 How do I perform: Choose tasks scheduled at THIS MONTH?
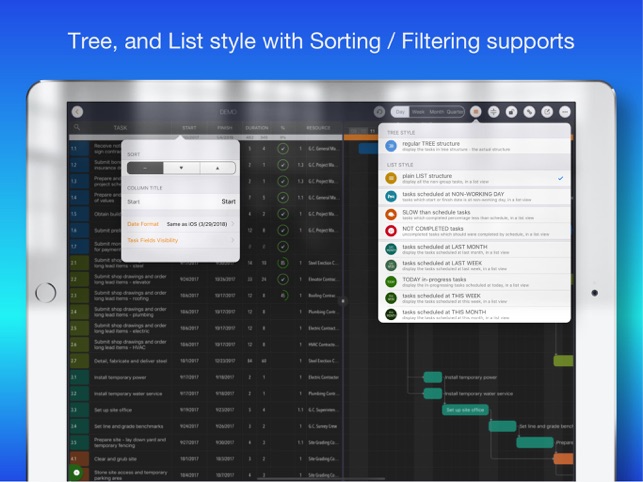pos(474,314)
